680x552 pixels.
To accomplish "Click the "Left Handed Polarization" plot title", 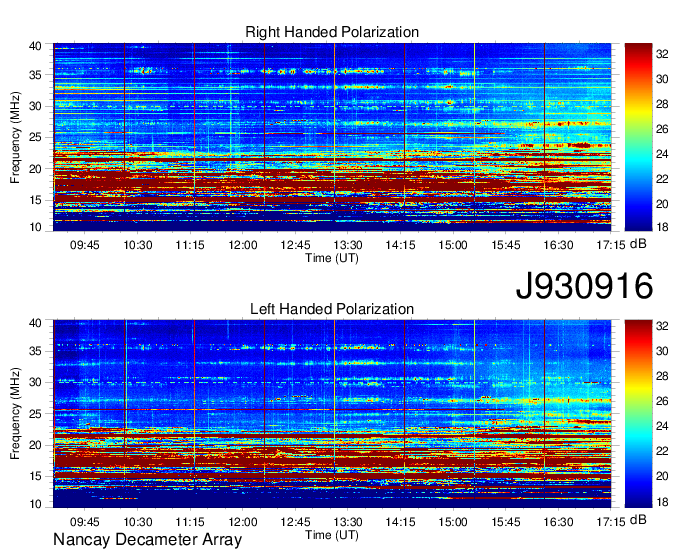I will [332, 309].
